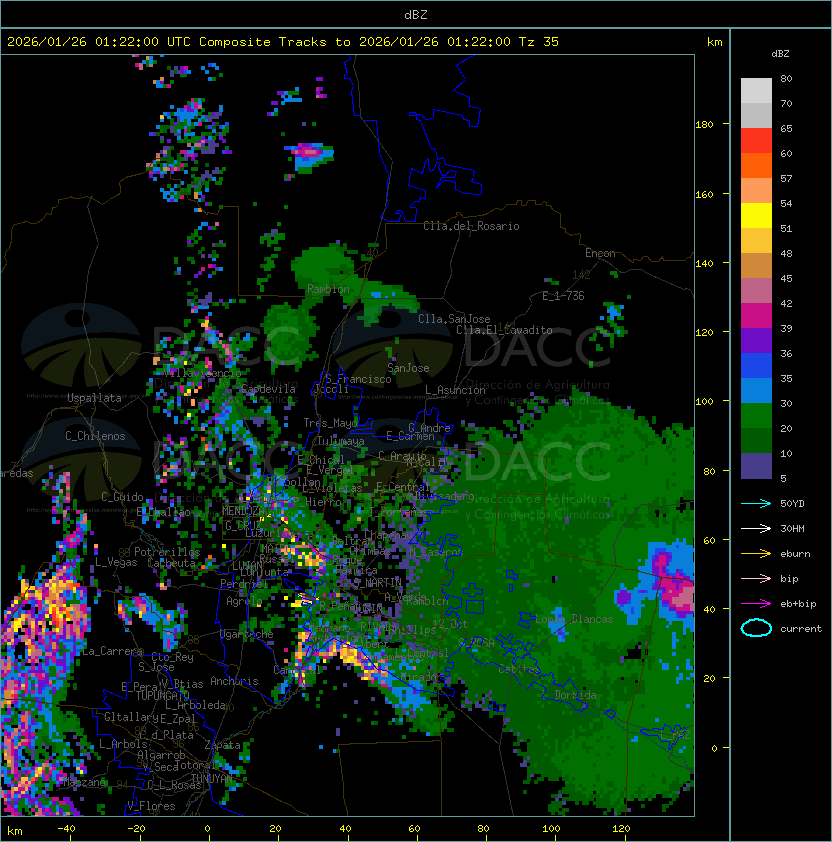Click the Rambion map label

328,289
